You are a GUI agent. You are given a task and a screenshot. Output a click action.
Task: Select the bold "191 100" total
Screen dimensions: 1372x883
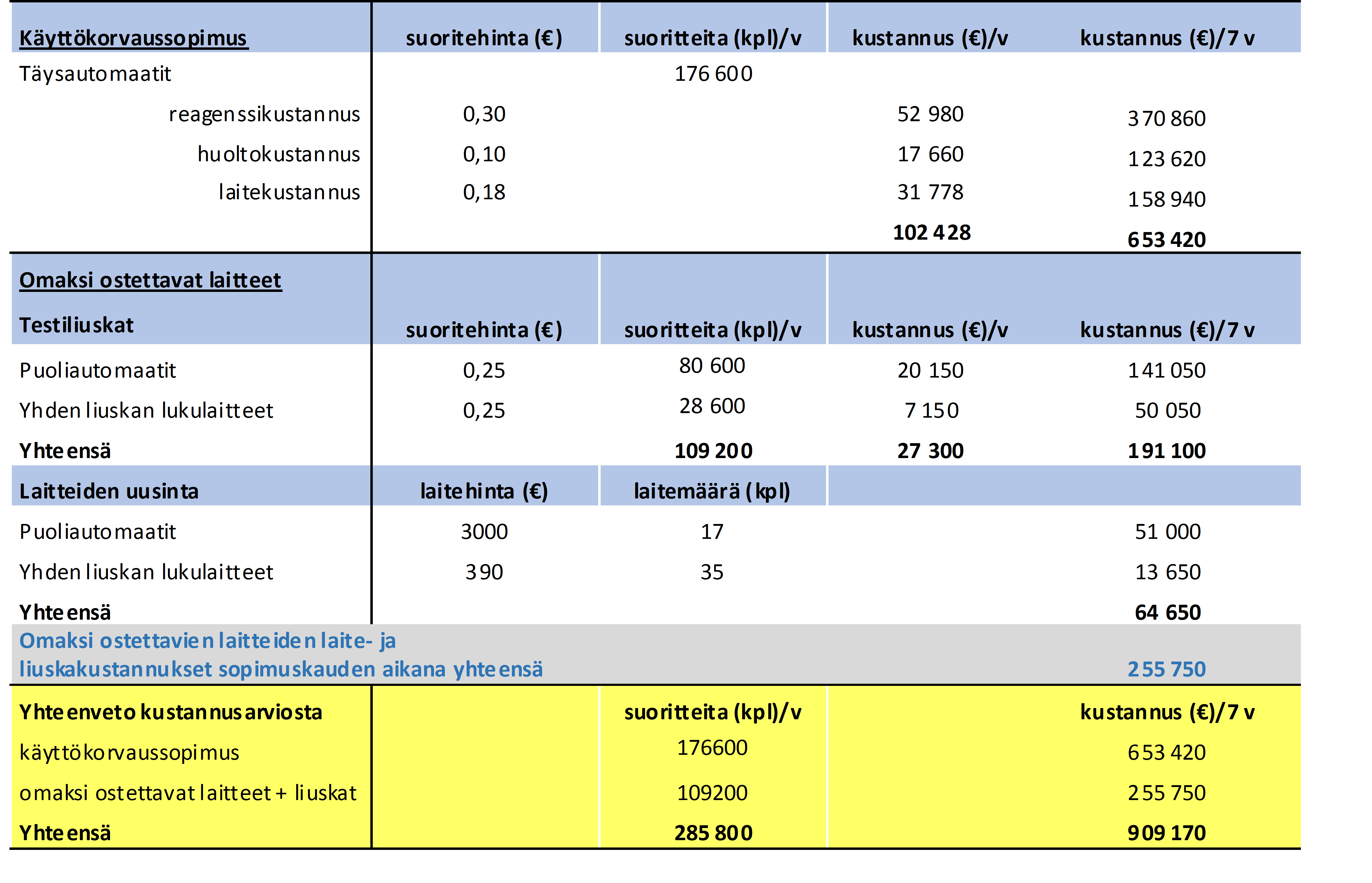[x=1166, y=451]
